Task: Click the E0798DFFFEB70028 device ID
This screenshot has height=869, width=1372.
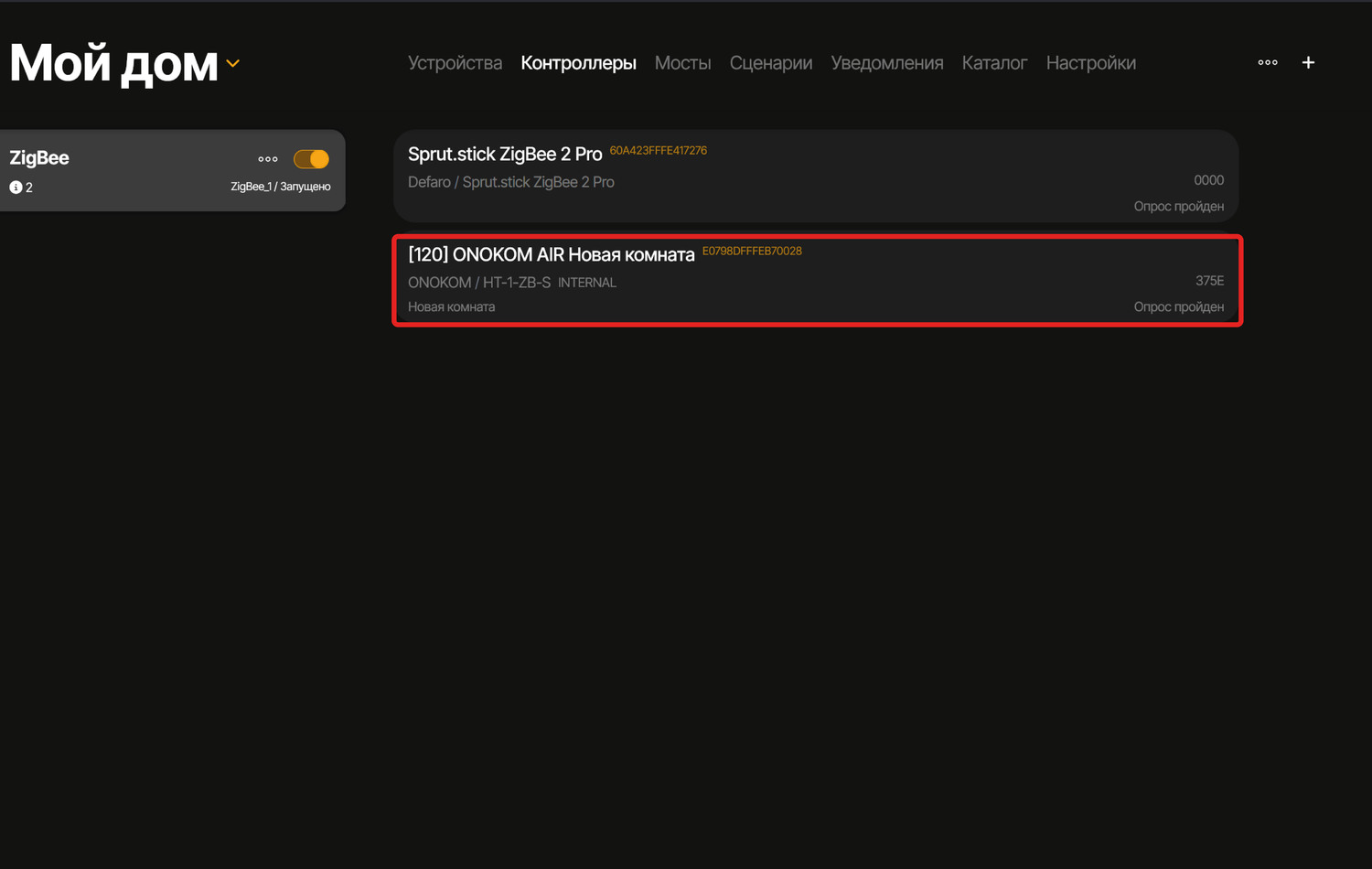Action: click(x=752, y=251)
